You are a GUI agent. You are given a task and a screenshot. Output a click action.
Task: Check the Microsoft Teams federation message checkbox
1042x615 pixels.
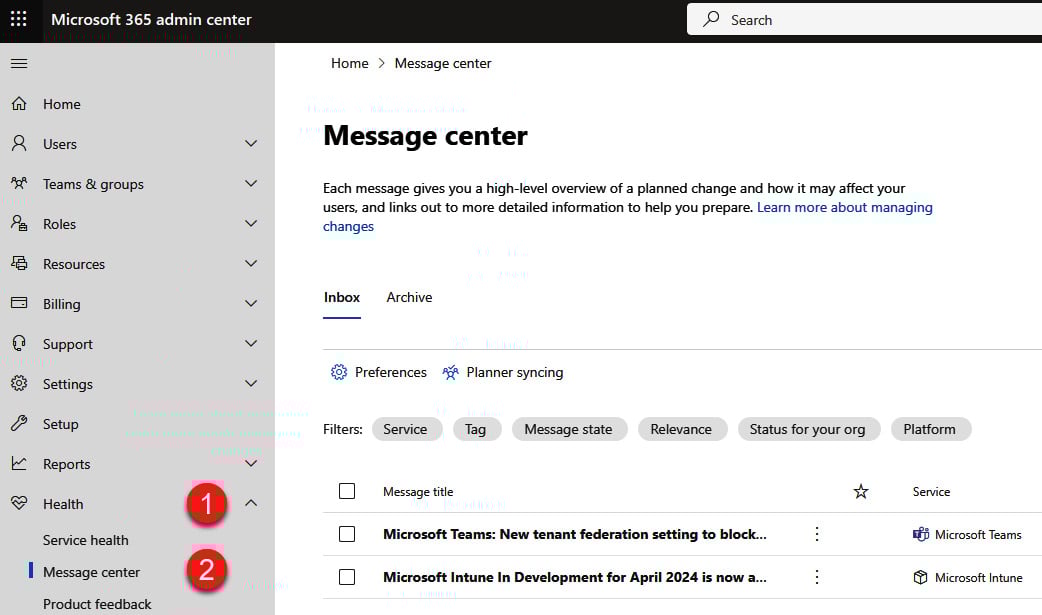(x=347, y=534)
